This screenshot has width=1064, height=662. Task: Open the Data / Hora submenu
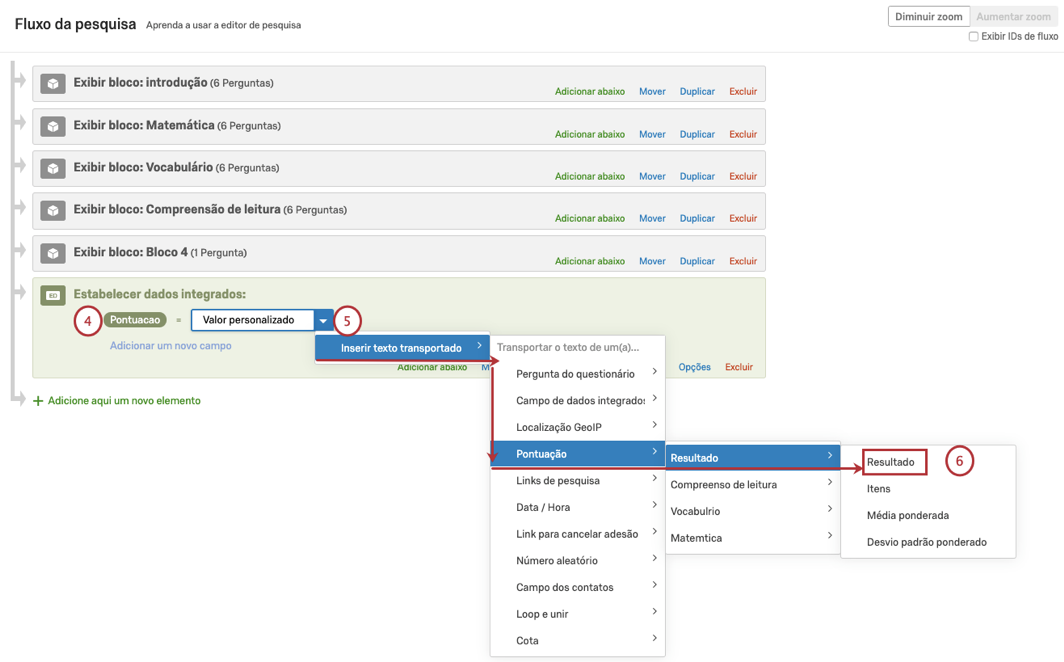tap(585, 507)
